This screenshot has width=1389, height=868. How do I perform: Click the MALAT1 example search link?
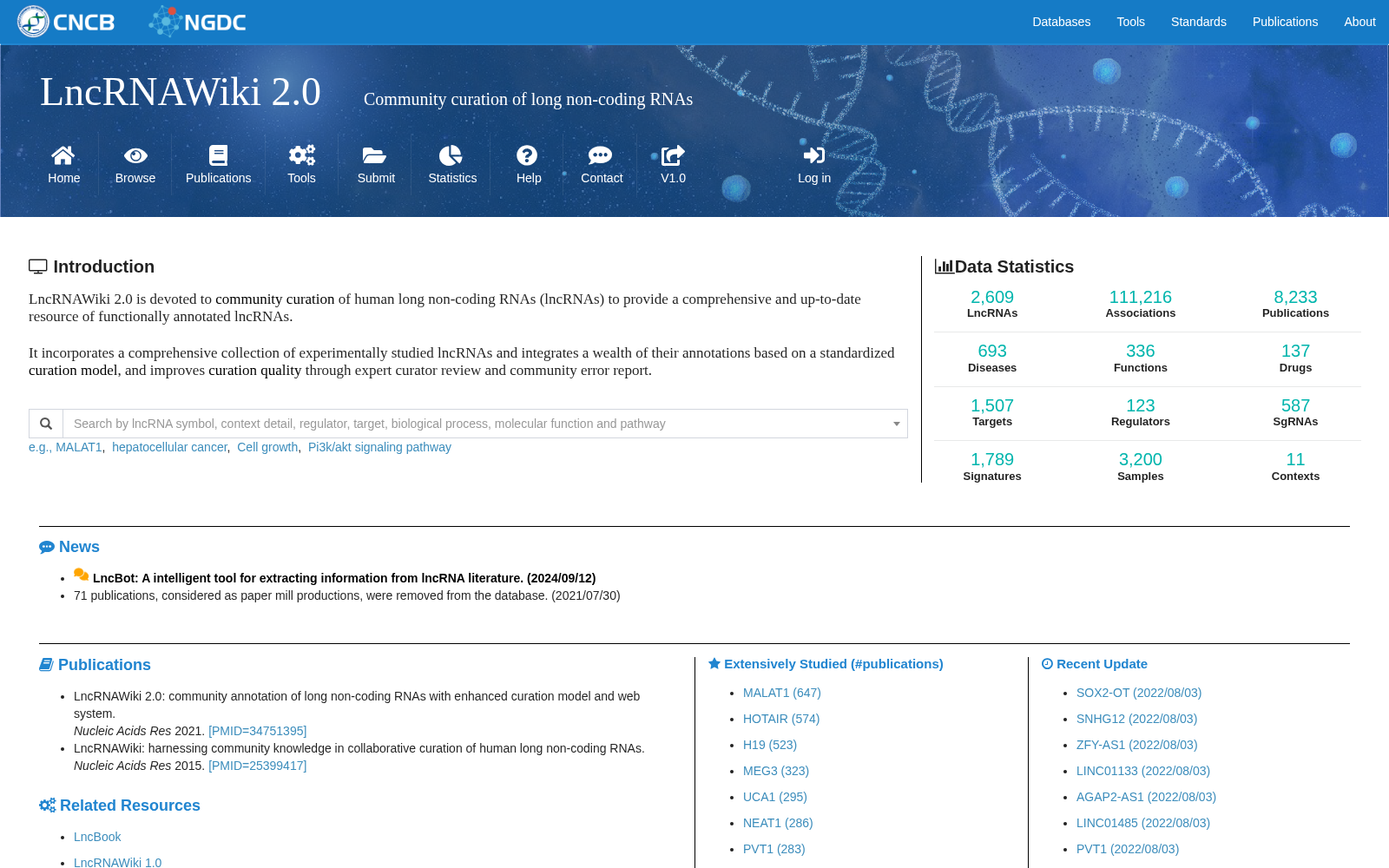coord(79,447)
